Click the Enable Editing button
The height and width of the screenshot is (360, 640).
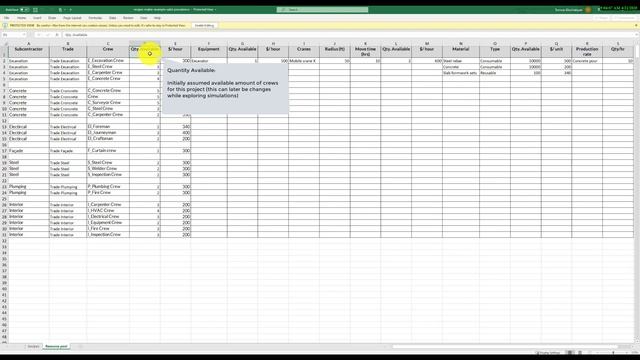pyautogui.click(x=204, y=25)
